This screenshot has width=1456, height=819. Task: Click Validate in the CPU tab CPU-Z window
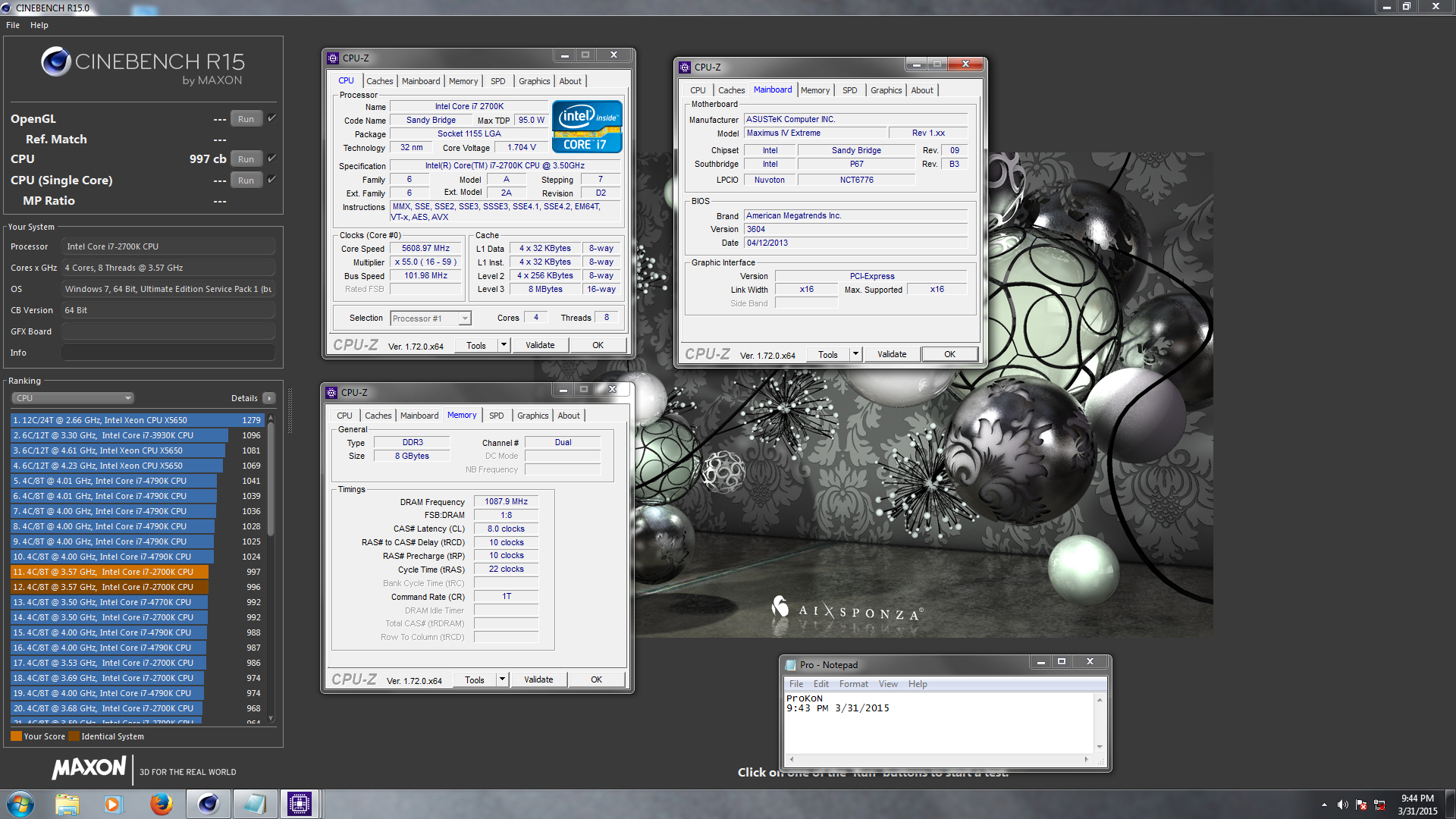(x=540, y=345)
